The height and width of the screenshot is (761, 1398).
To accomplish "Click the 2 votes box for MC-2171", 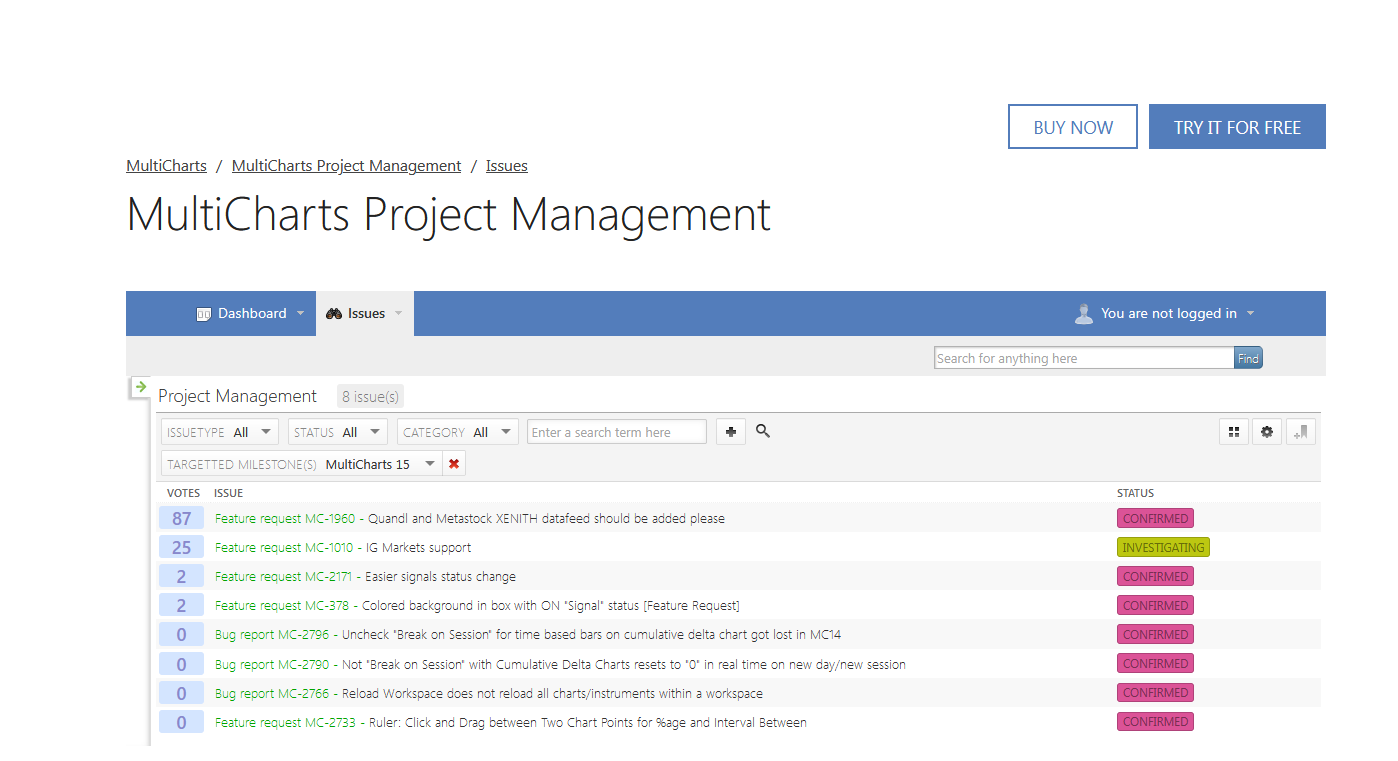I will [181, 577].
